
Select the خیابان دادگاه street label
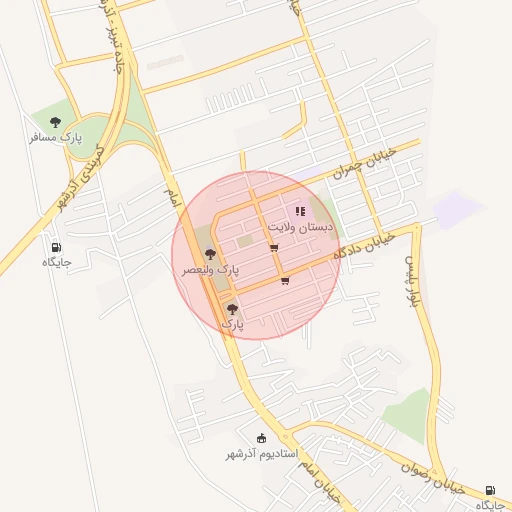[x=364, y=247]
